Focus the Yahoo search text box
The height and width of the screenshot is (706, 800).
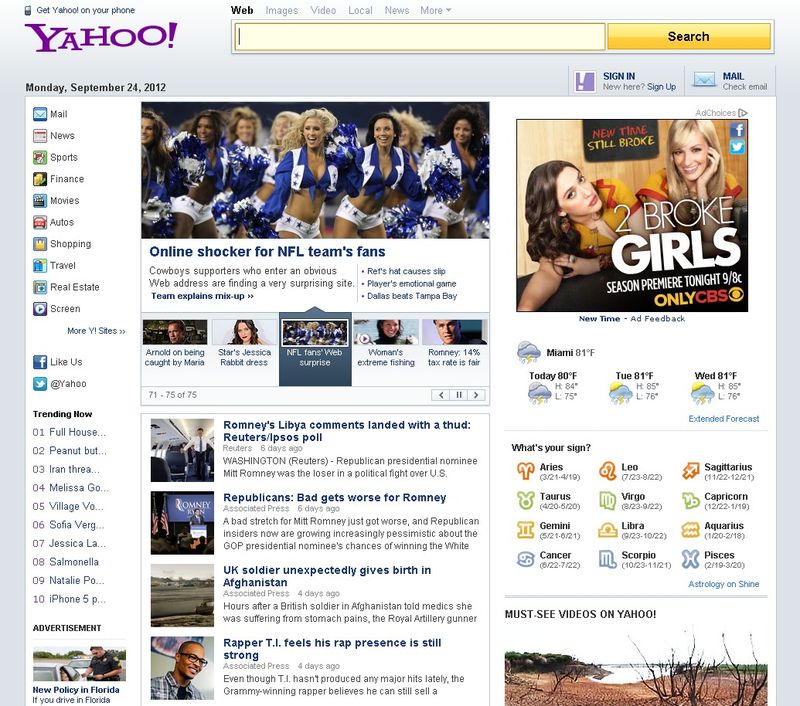[x=420, y=37]
